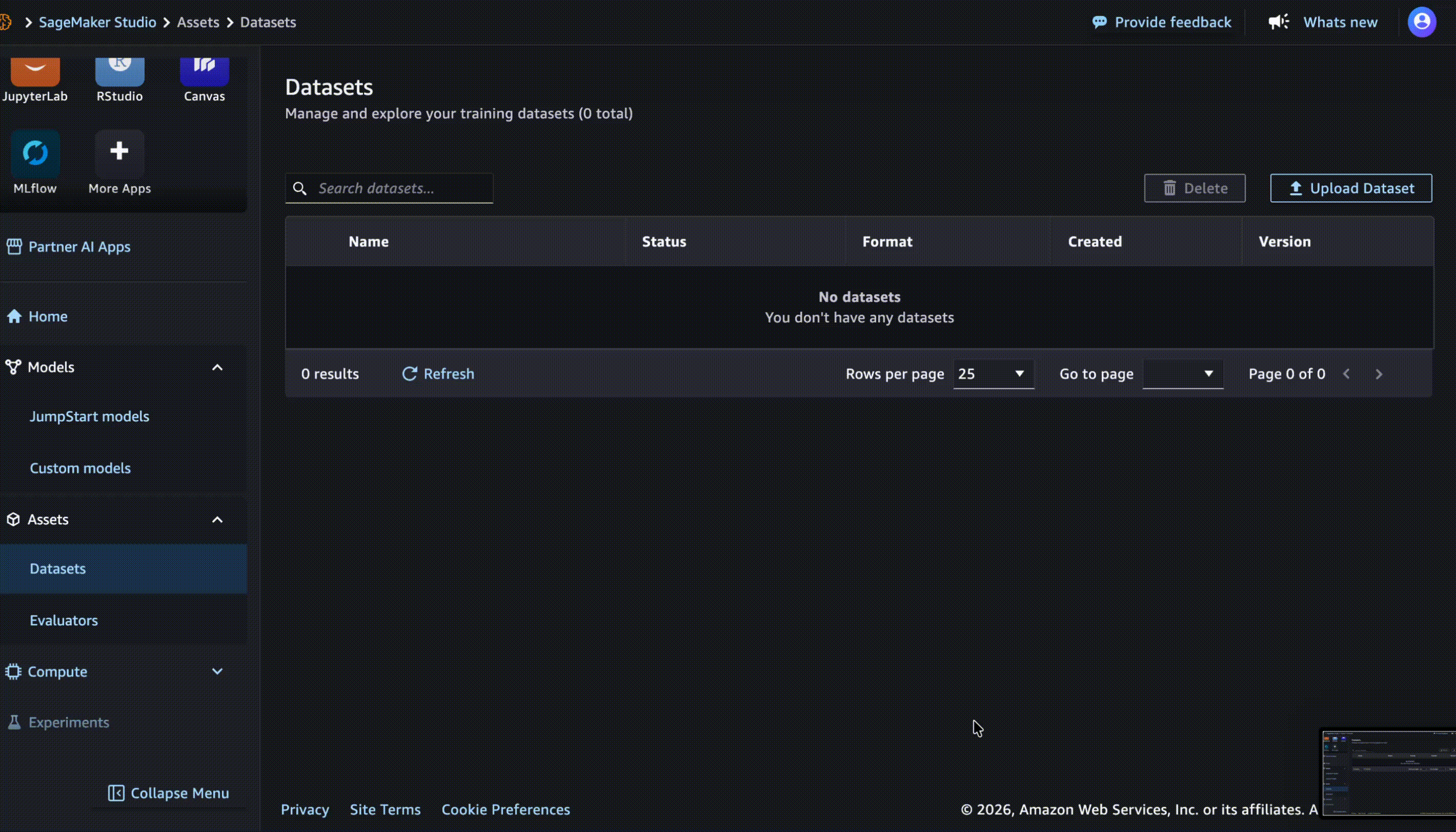Open Custom models in sidebar
1456x832 pixels.
(80, 468)
